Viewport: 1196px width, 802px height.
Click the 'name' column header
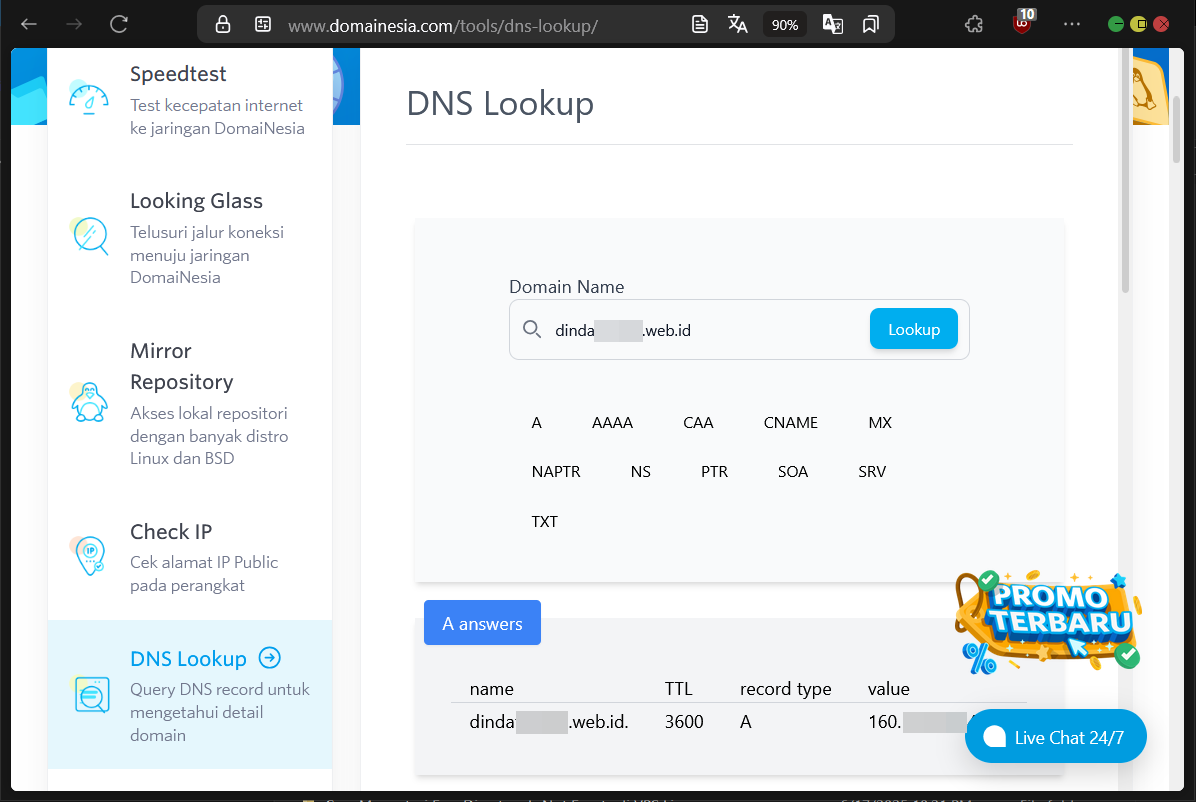click(x=491, y=689)
